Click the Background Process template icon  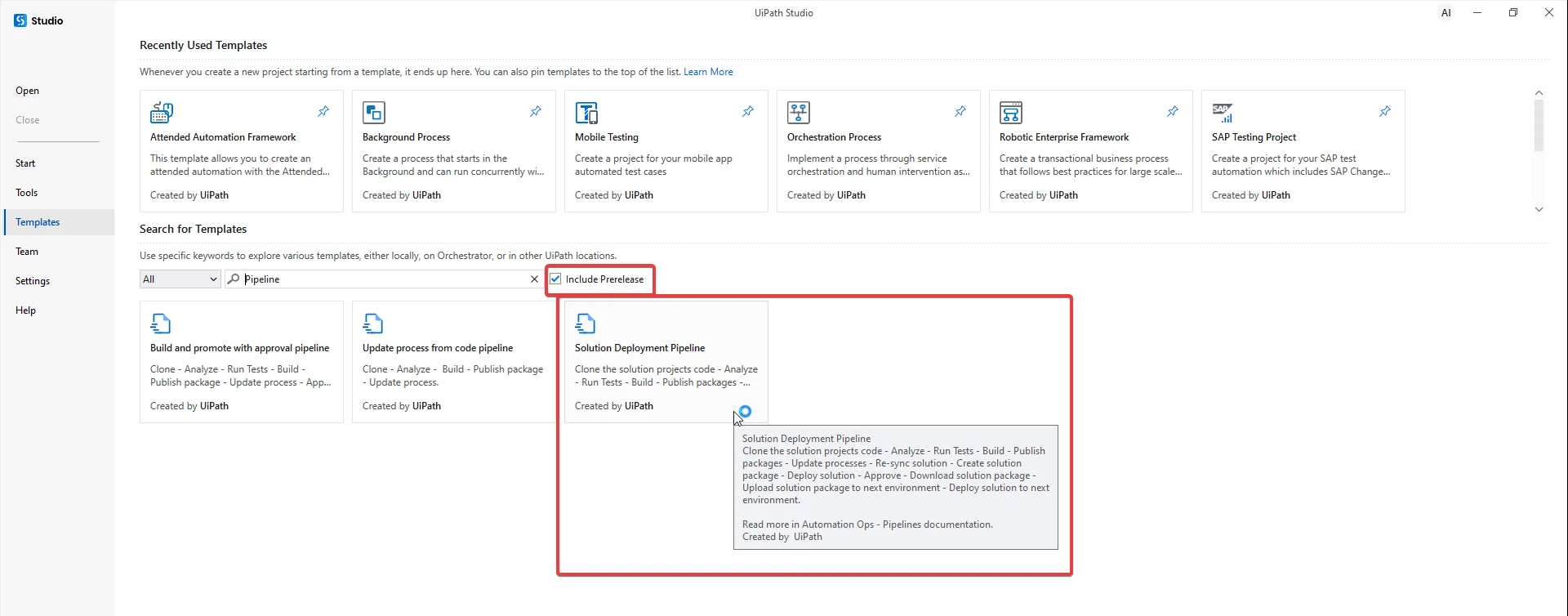point(374,112)
